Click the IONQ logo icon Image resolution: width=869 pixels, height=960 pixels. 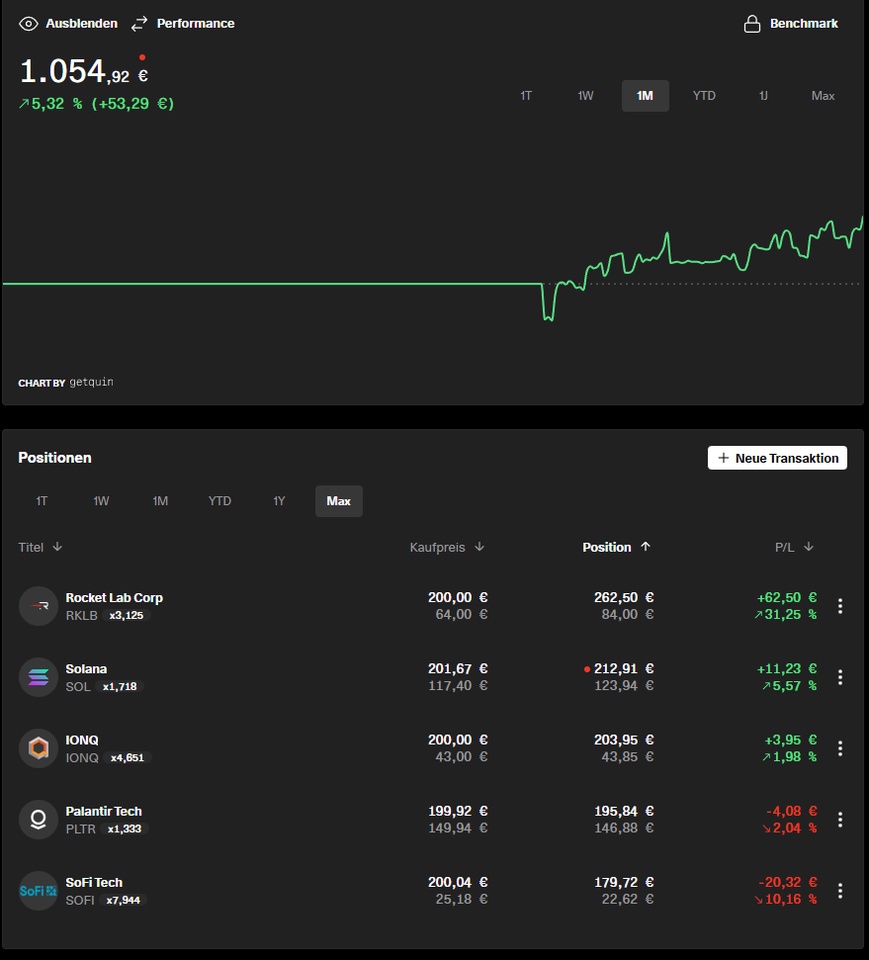pos(38,748)
